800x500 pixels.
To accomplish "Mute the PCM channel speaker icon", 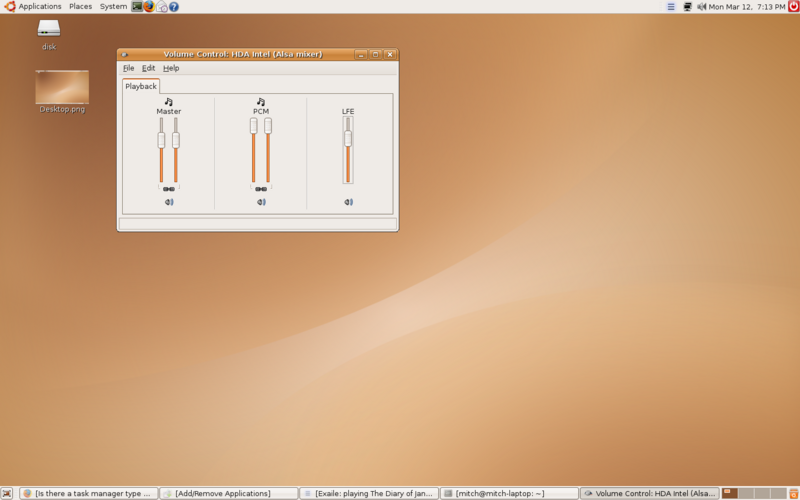I will (x=261, y=202).
